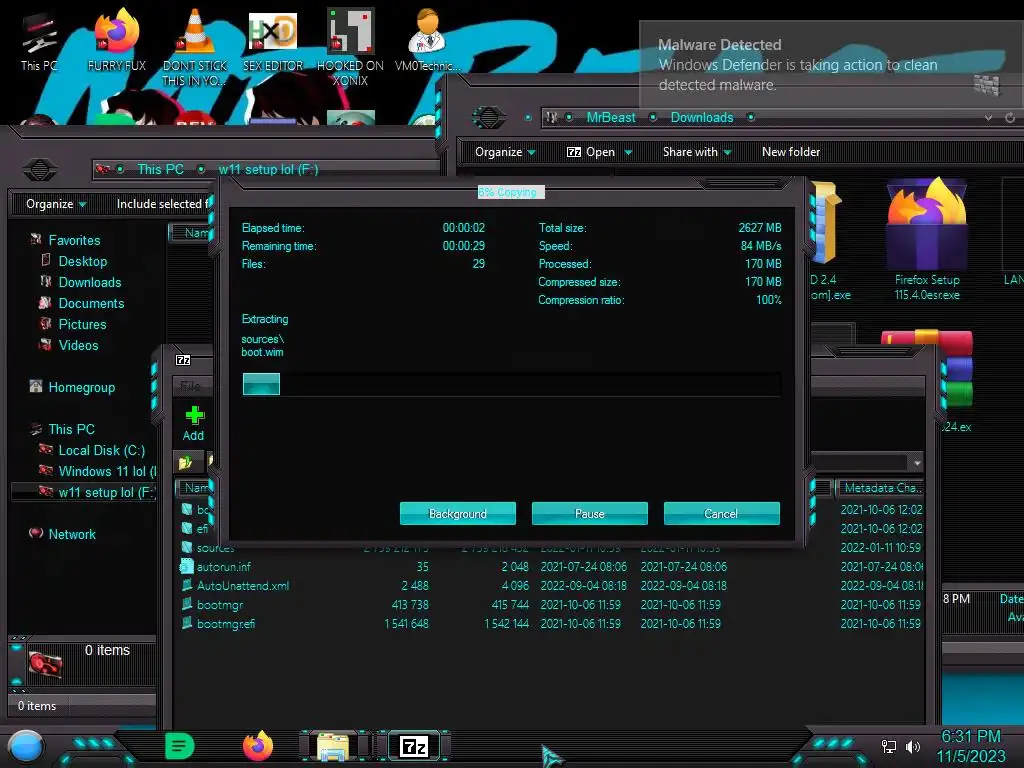
Task: Pause the extraction
Action: [590, 513]
